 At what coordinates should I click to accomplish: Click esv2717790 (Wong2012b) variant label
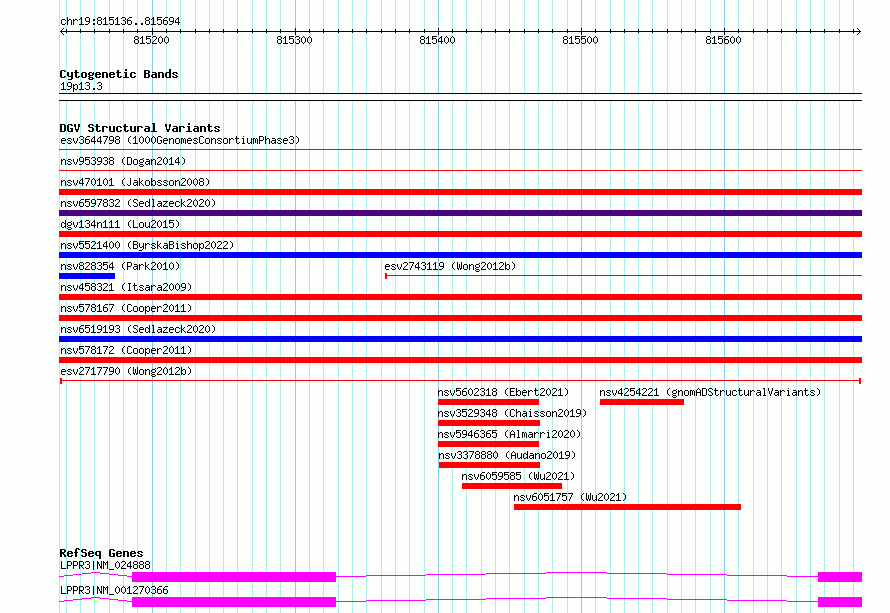pyautogui.click(x=126, y=371)
